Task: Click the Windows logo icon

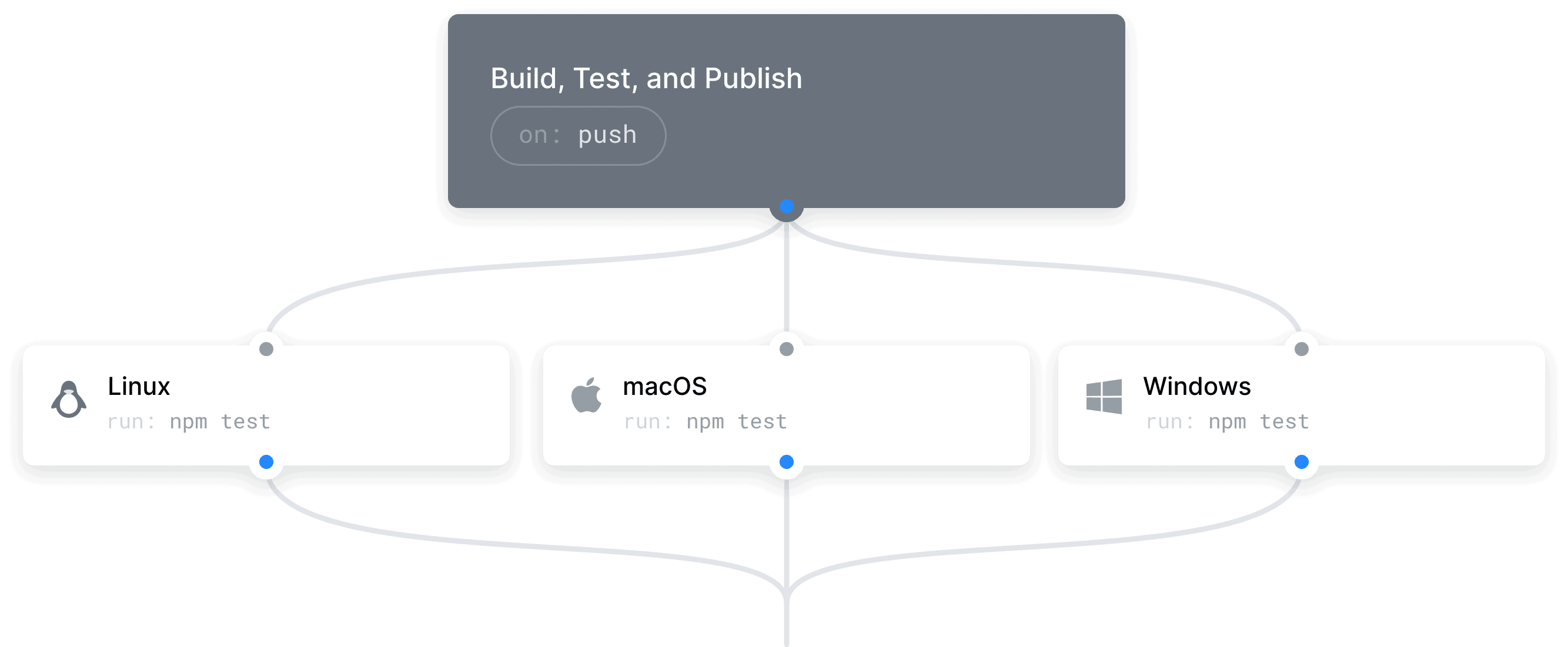Action: pos(1104,396)
